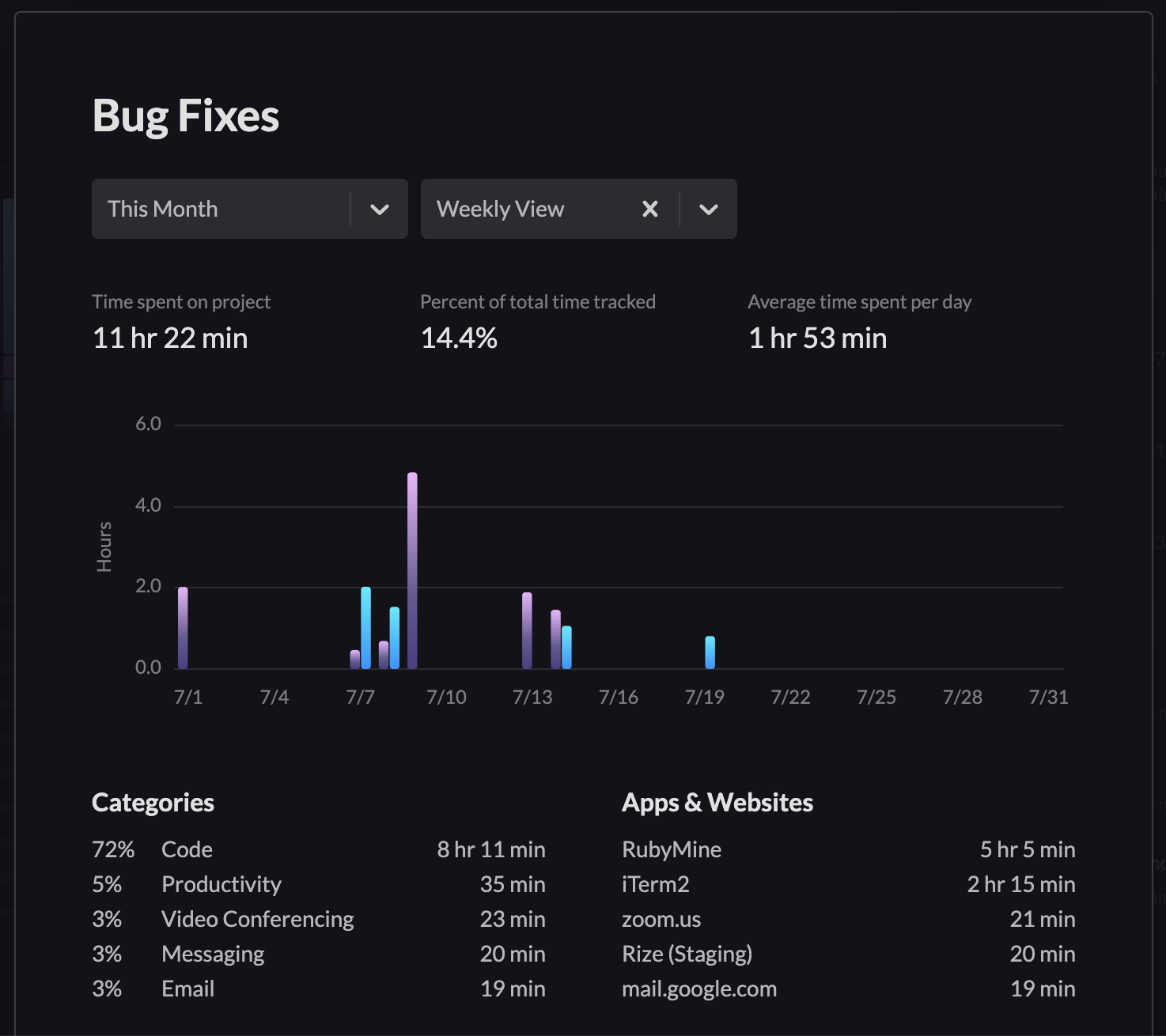
Task: Select the iTerm2 app row
Action: point(655,884)
